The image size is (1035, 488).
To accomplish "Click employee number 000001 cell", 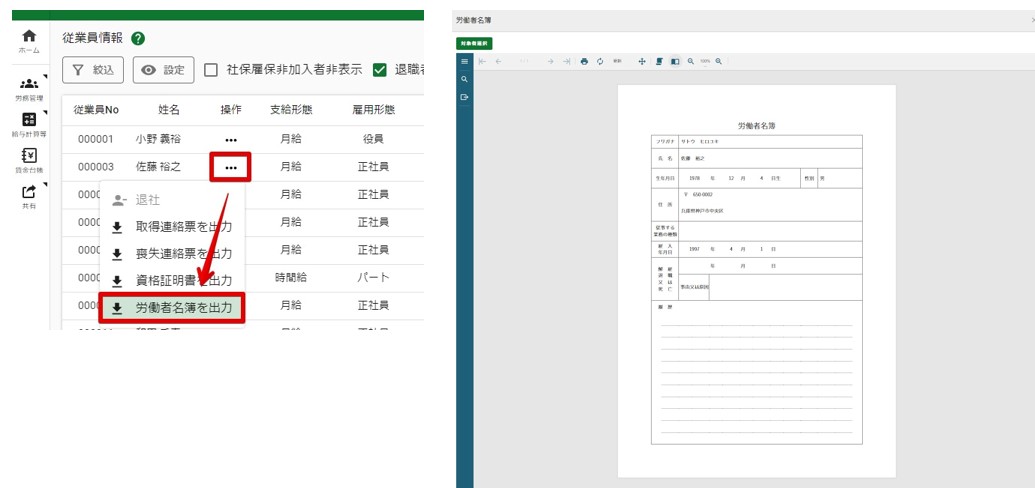I will coord(96,139).
